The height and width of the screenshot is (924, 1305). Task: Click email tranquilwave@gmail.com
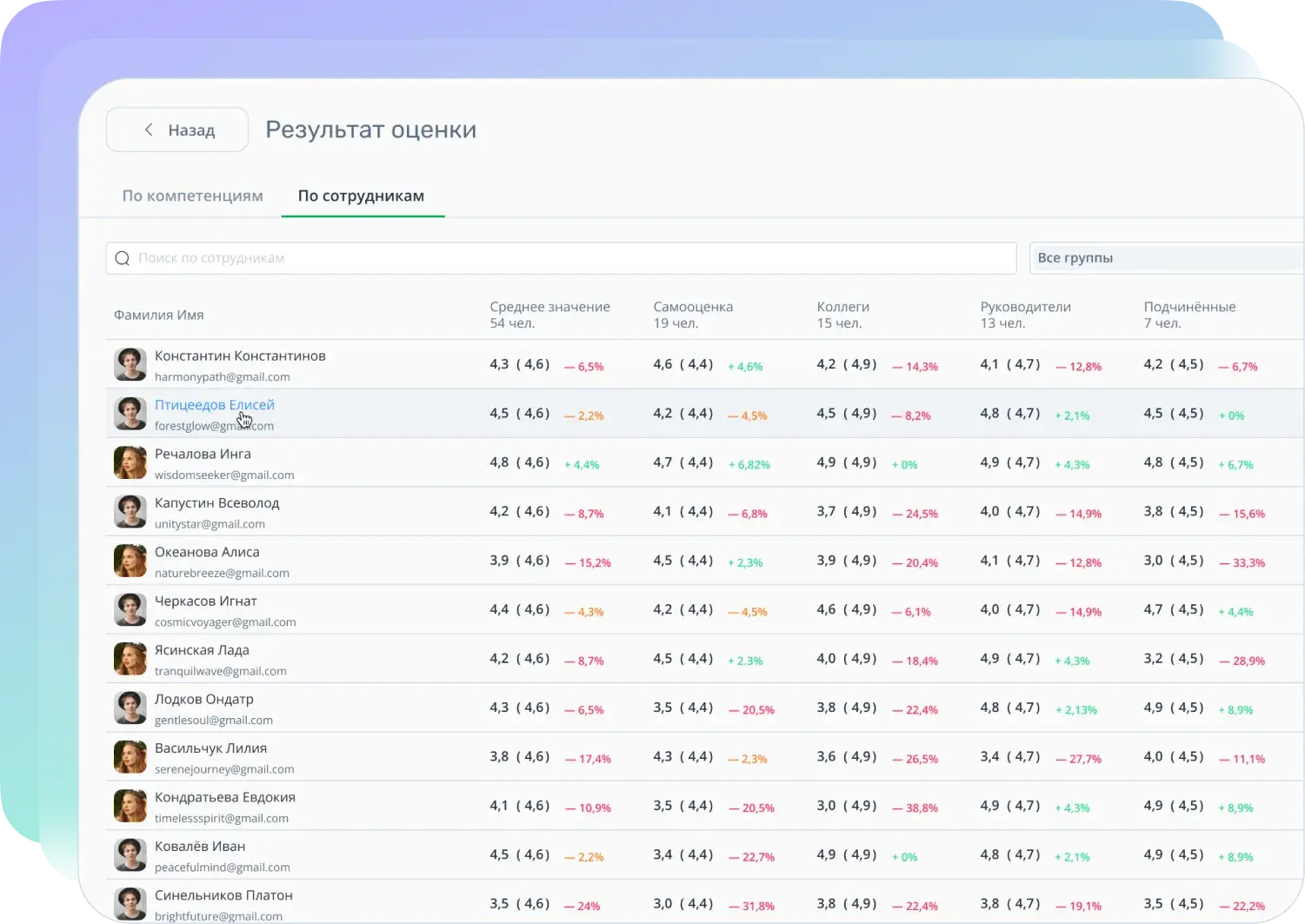221,671
